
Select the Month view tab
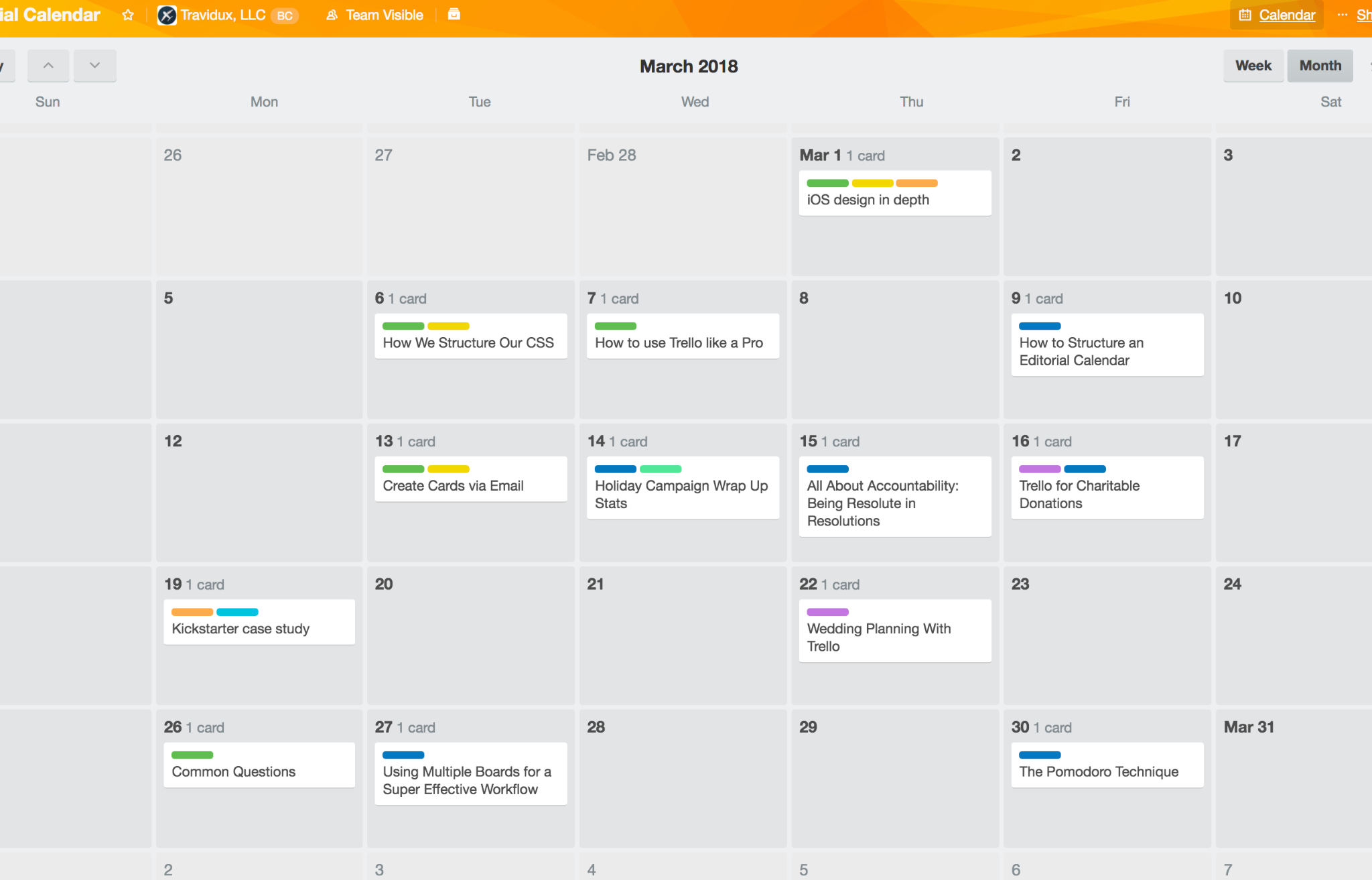tap(1320, 66)
